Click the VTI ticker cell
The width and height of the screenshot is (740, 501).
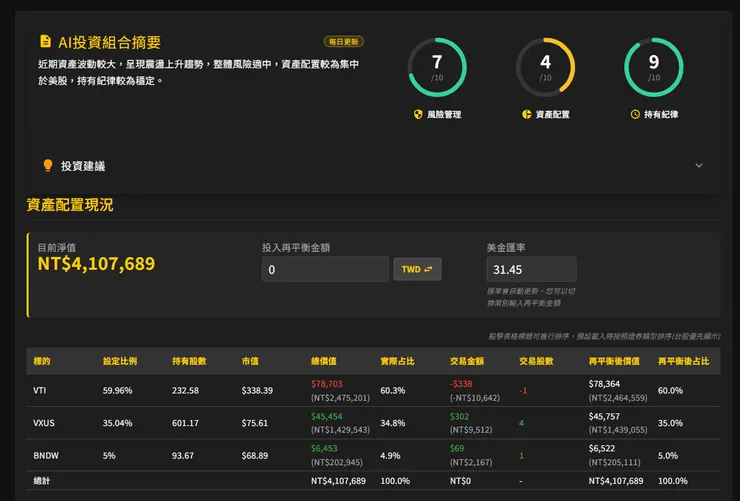[40, 391]
